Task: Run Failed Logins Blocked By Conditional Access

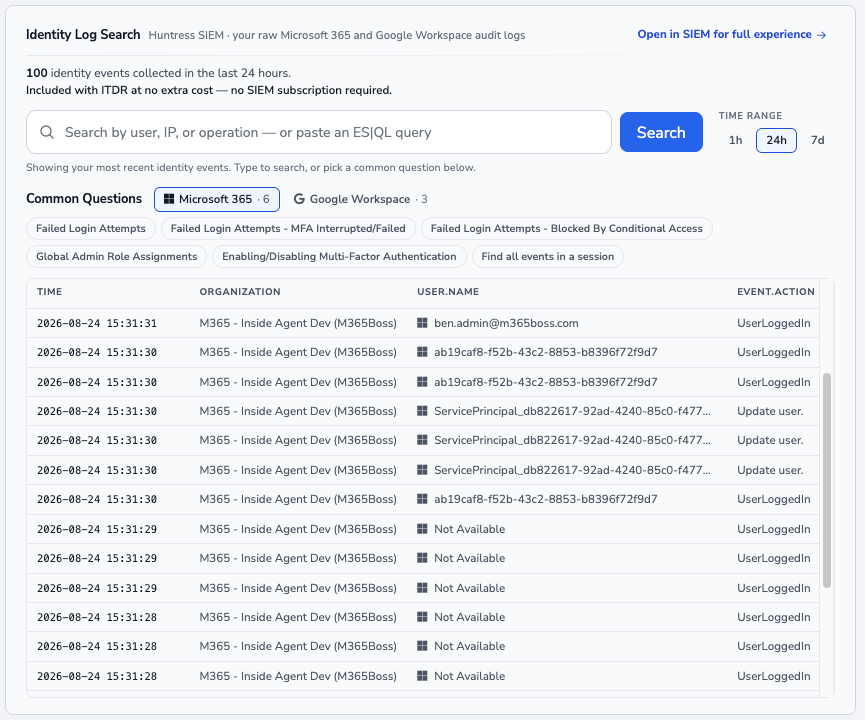Action: click(x=567, y=228)
